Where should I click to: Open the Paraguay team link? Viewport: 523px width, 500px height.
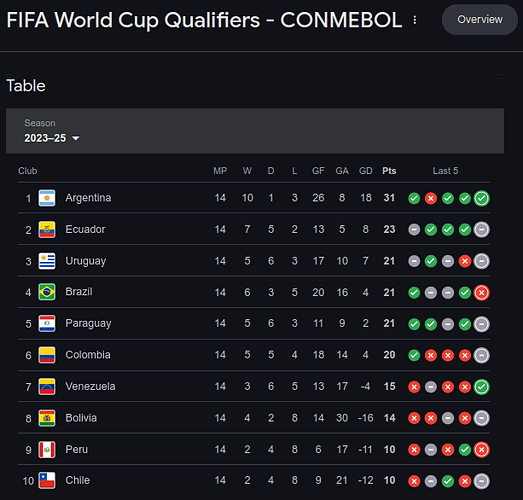(88, 324)
